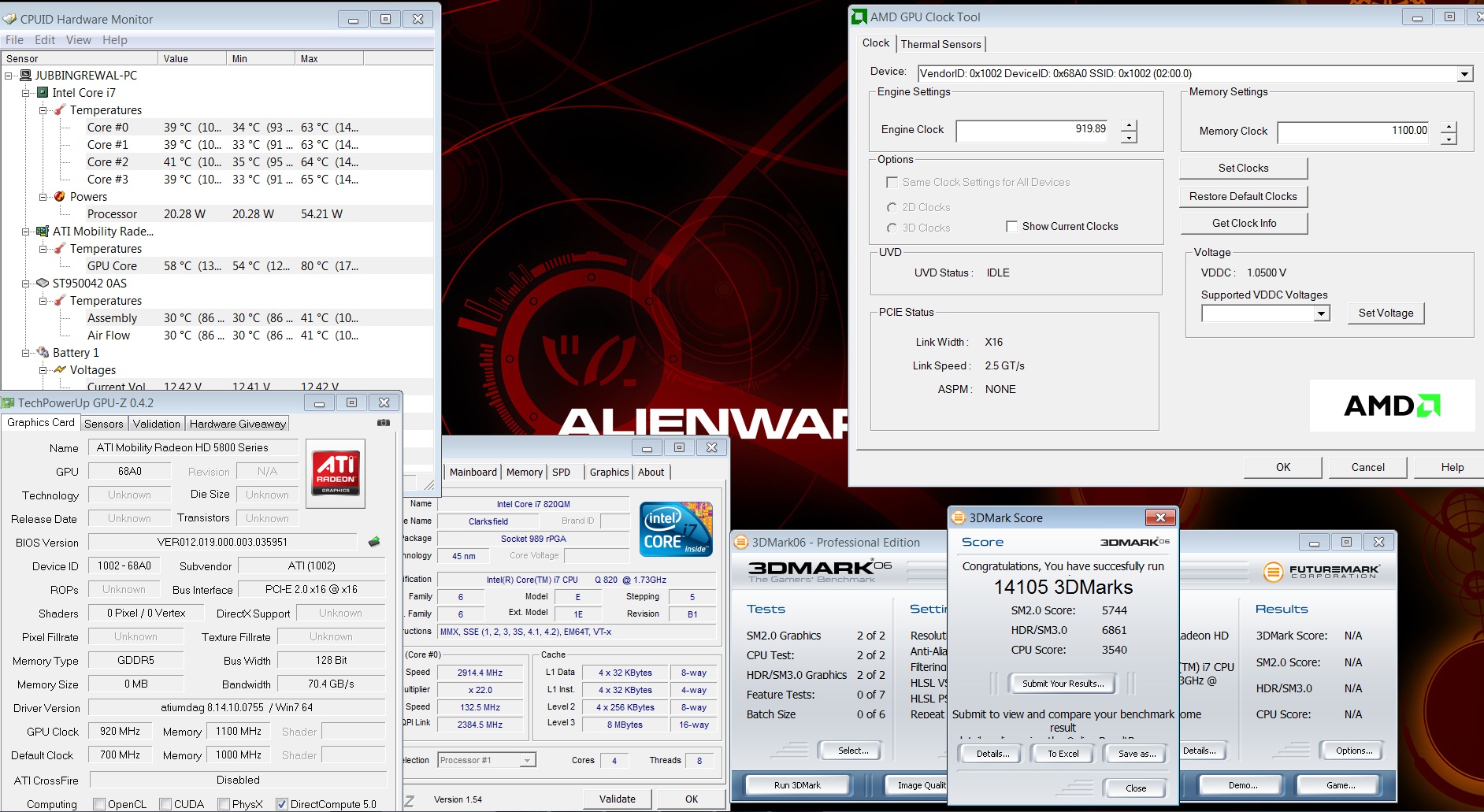Click the CPU chip icon beside Intel Core i7
1484x812 pixels.
click(x=43, y=93)
